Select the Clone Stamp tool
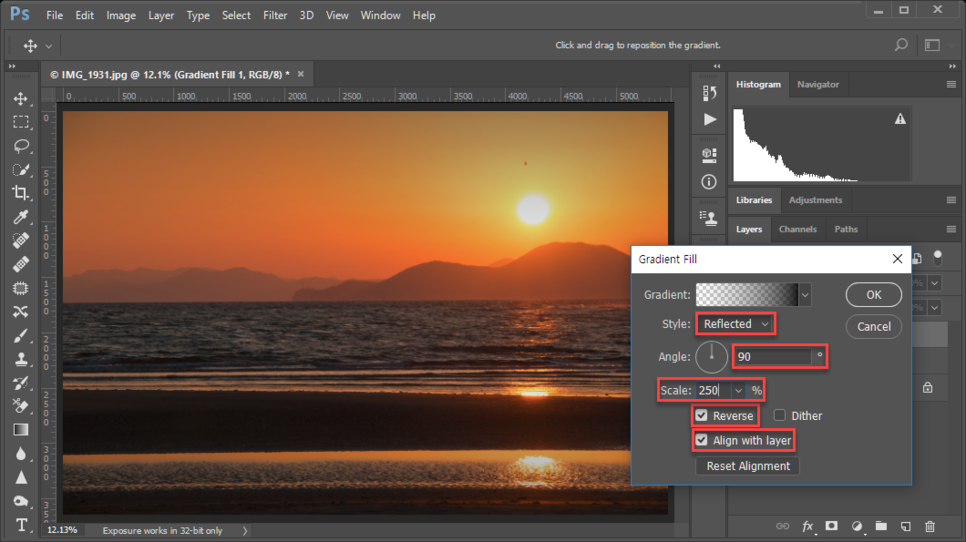The width and height of the screenshot is (966, 542). point(21,359)
